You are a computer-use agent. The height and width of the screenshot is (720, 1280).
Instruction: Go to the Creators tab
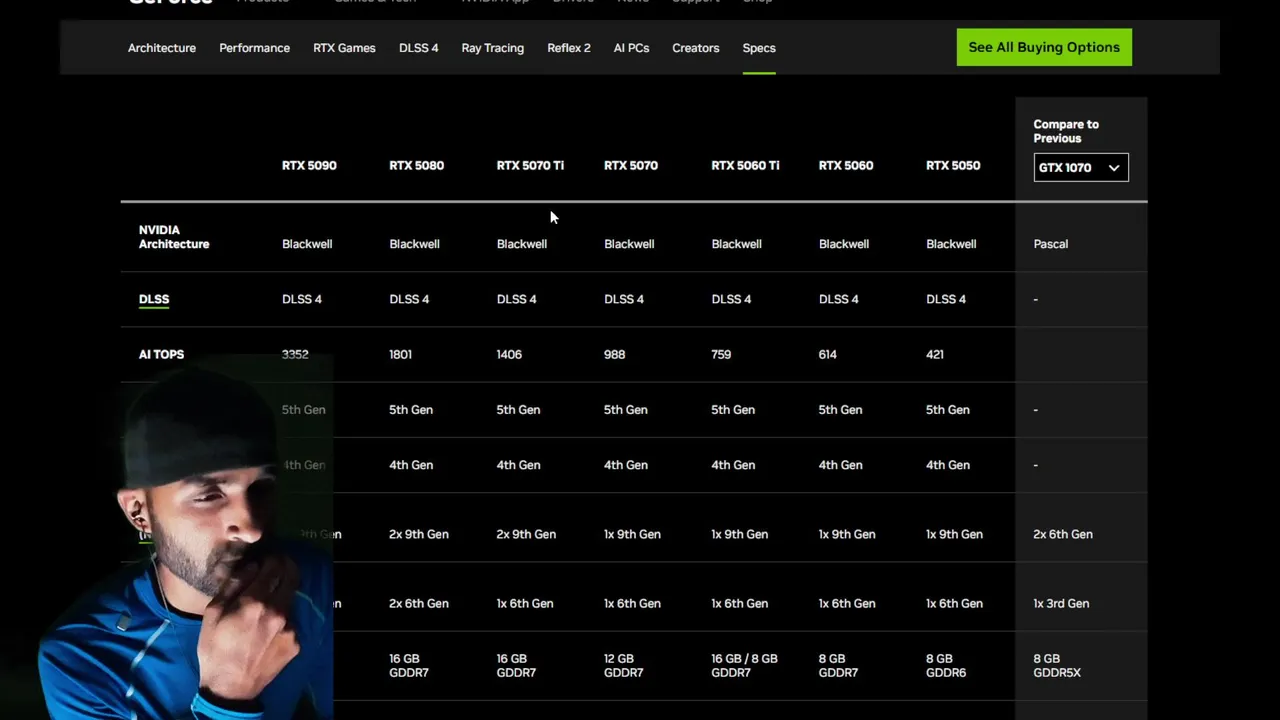tap(695, 48)
